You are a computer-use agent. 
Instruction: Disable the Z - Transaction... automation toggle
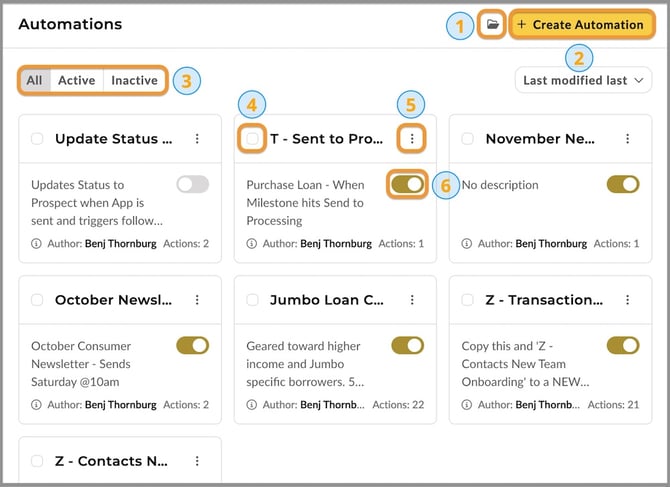point(623,346)
